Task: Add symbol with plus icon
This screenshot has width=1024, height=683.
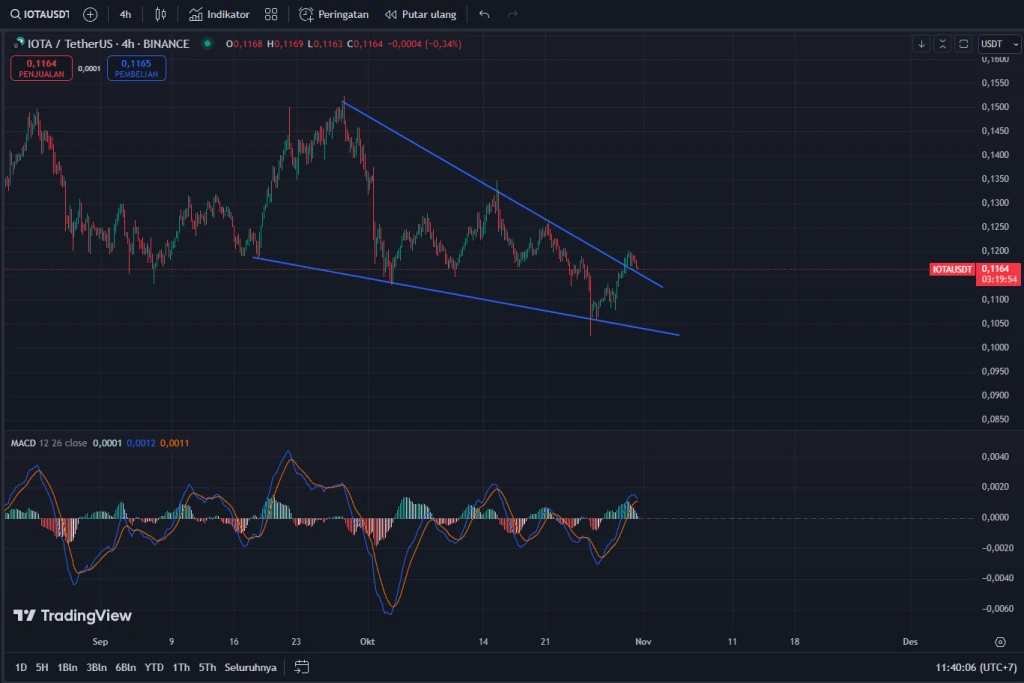Action: 90,14
